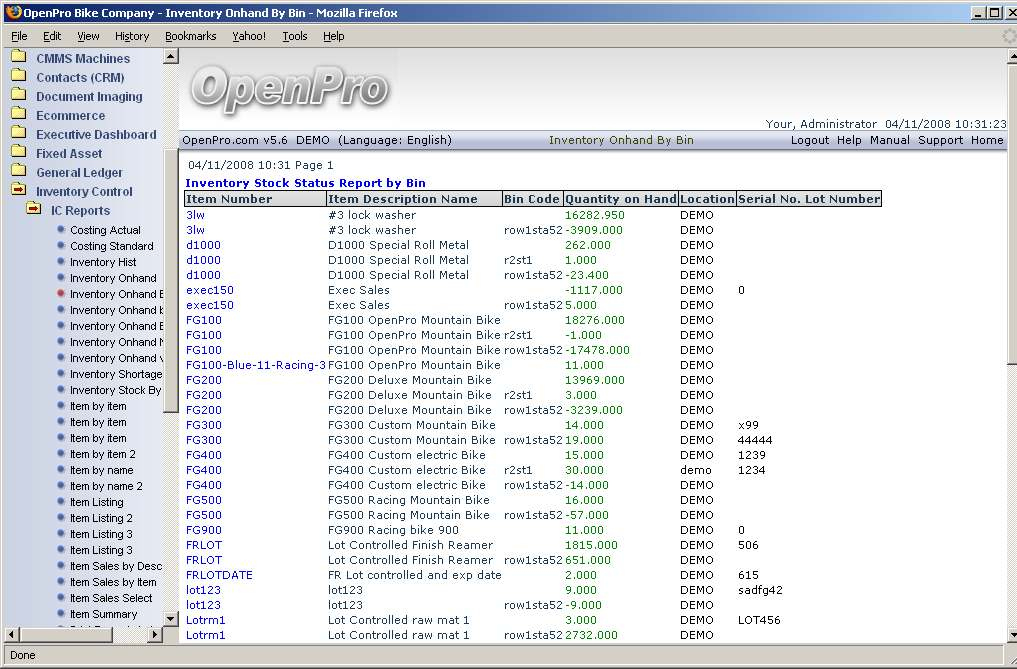Click the Ecommerce folder icon
This screenshot has width=1017, height=669.
point(18,115)
